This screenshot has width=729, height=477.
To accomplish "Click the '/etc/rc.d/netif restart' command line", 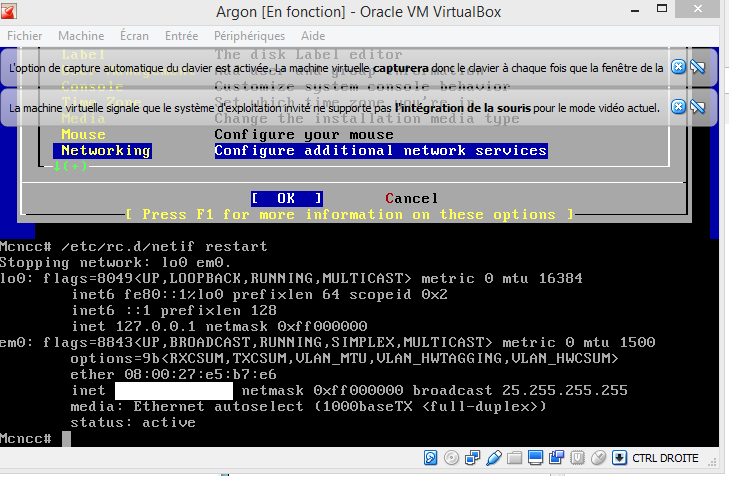I will tap(165, 246).
